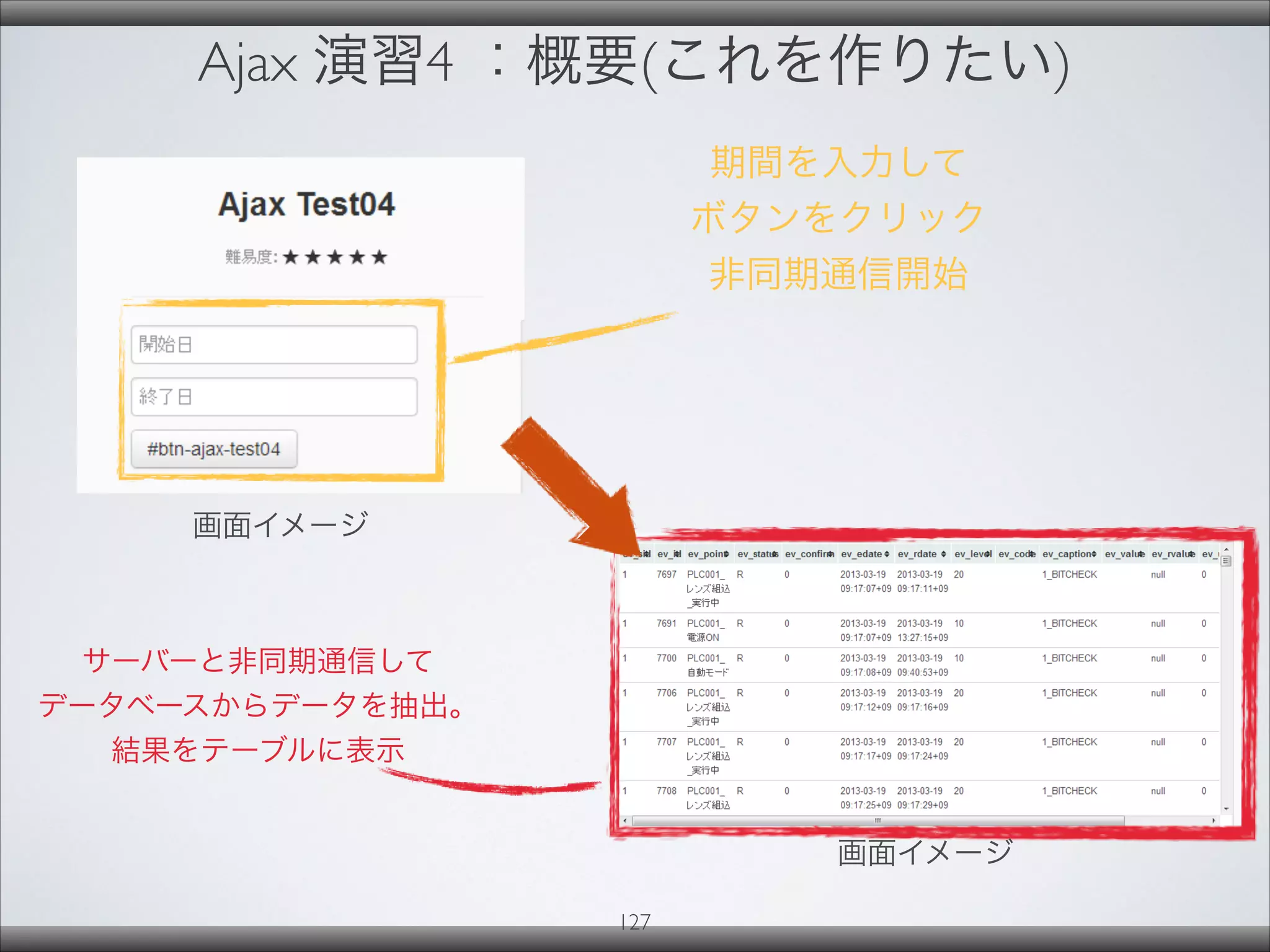Click the edate value 09:17:25+09
This screenshot has height=952, width=1270.
click(866, 805)
